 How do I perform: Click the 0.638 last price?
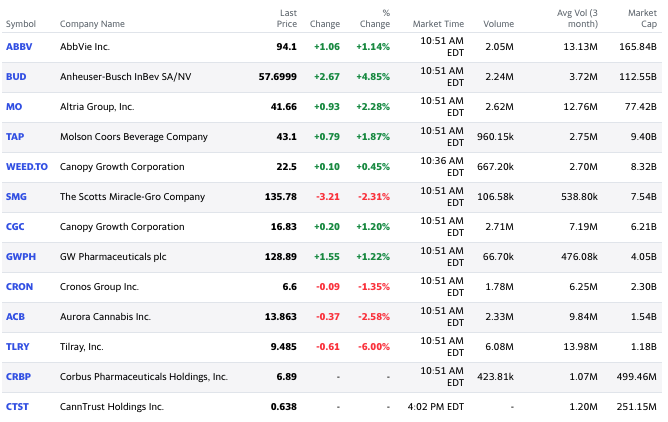click(x=284, y=407)
